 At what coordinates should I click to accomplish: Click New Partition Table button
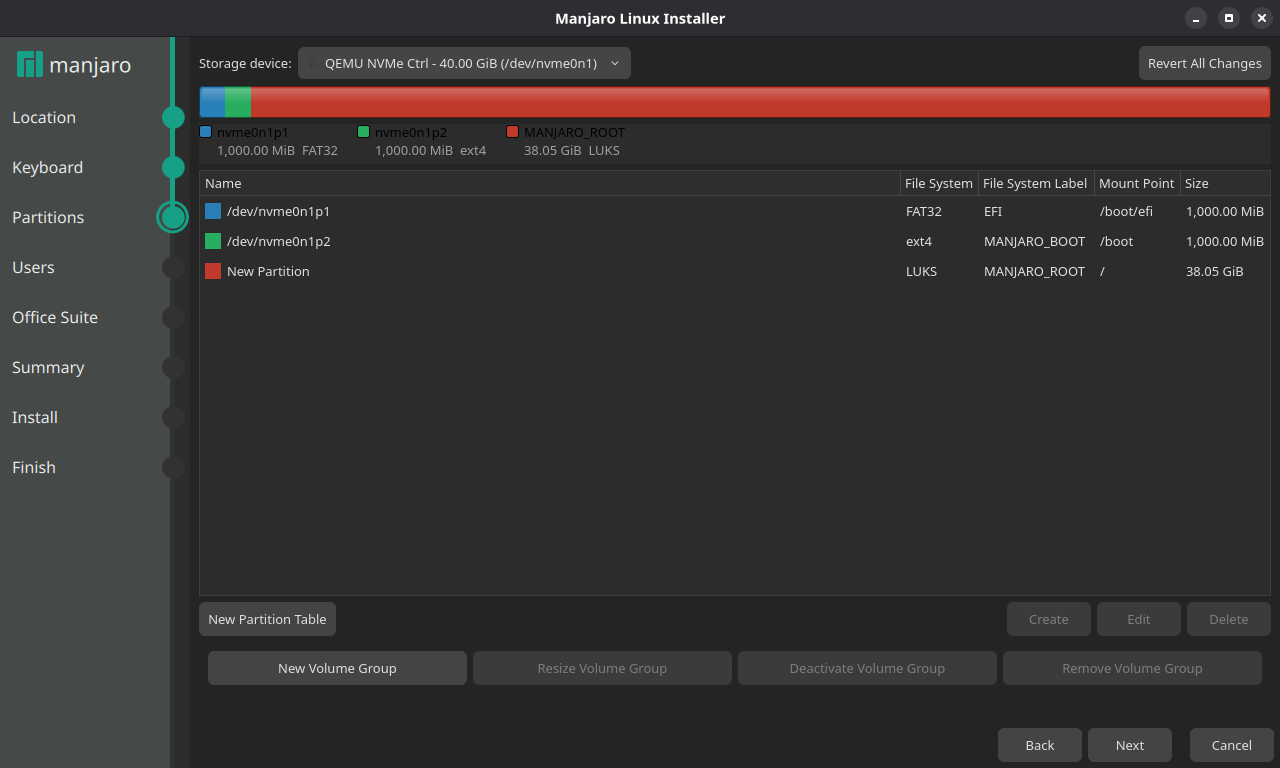[x=267, y=619]
